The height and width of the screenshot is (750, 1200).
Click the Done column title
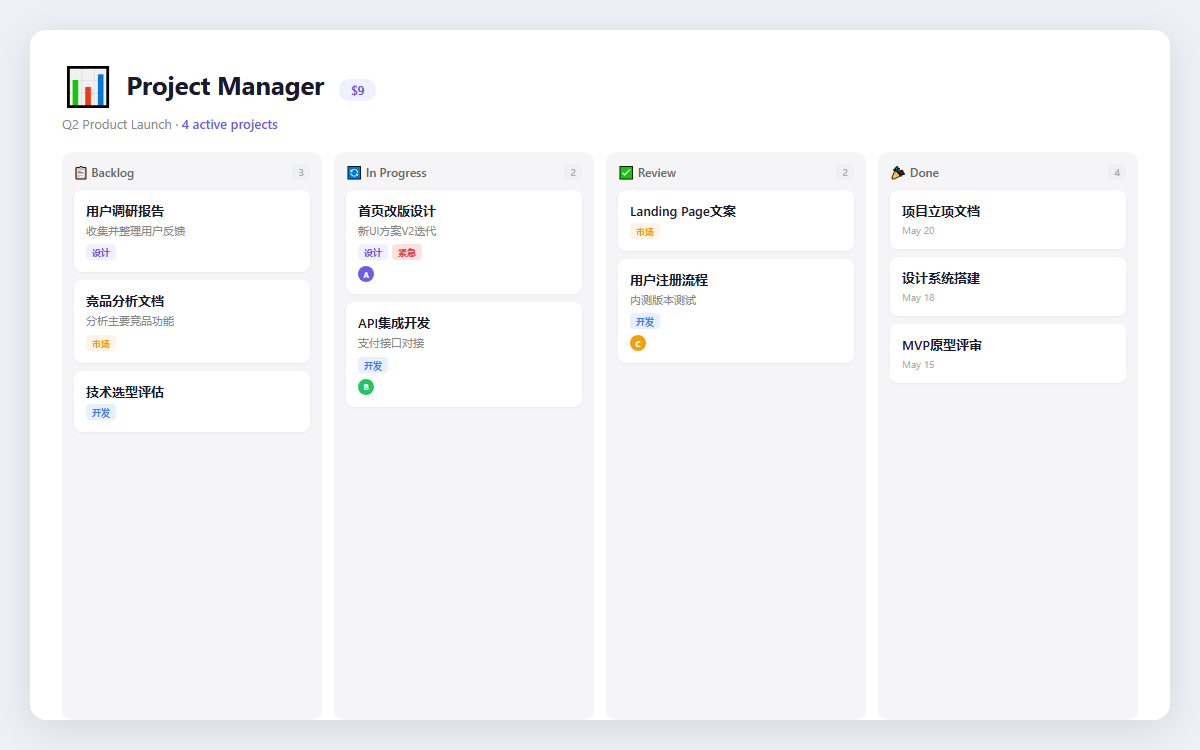pos(924,173)
